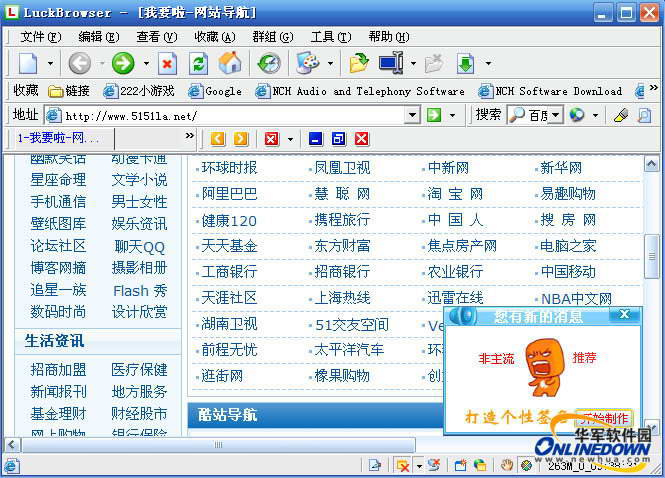
Task: Expand the full screen icon dropdown arrow
Action: tap(413, 64)
